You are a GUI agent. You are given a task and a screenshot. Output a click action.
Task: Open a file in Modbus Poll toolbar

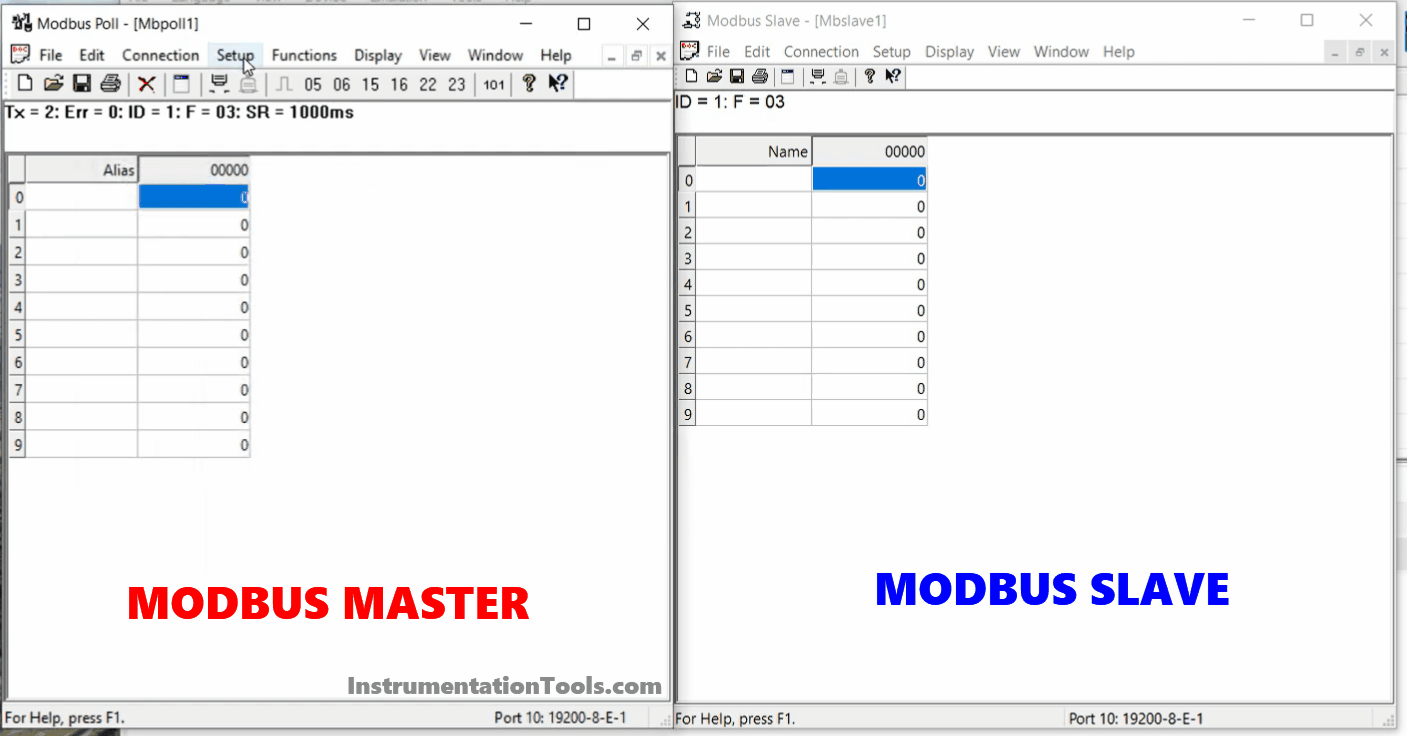53,84
